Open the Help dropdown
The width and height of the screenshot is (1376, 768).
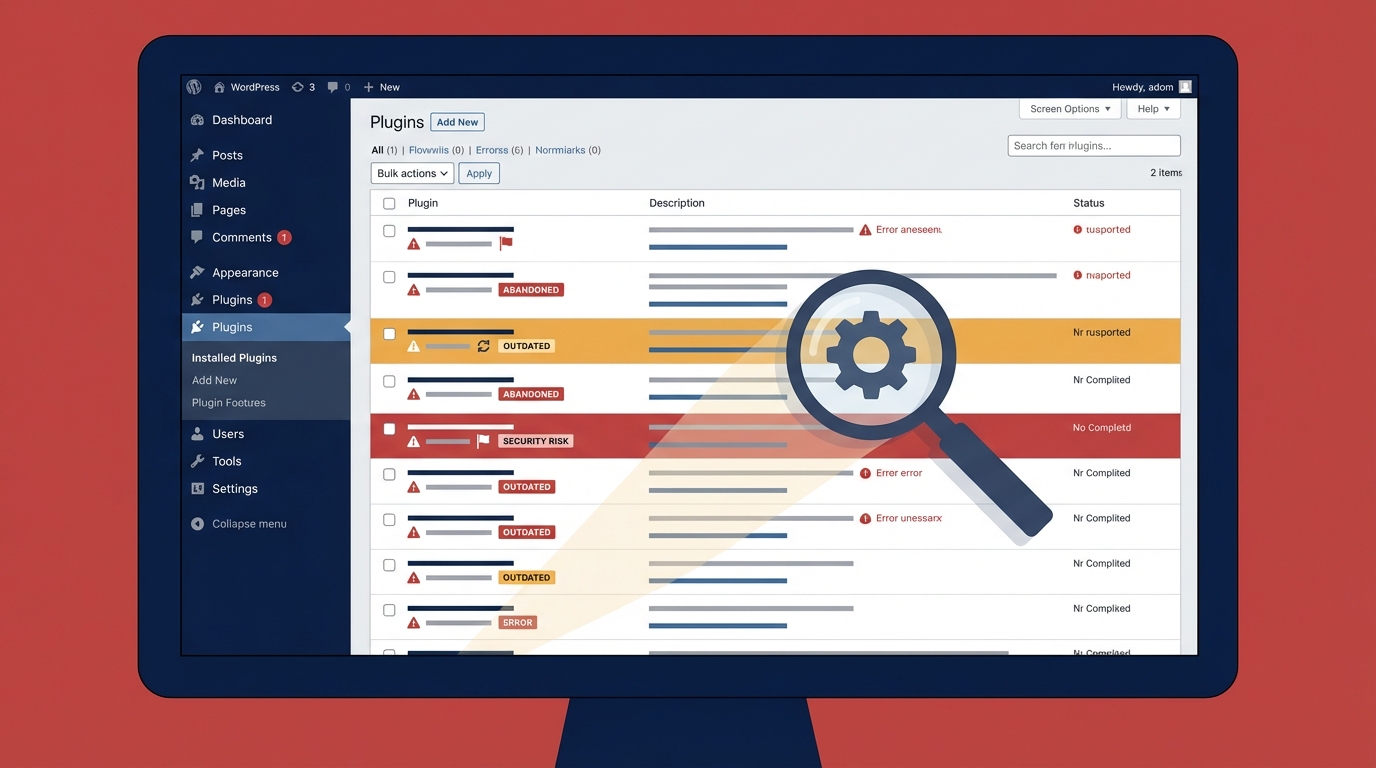(x=1152, y=109)
